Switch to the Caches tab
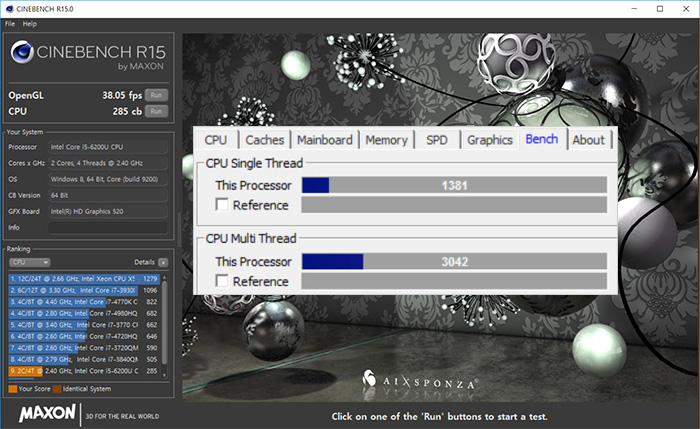This screenshot has width=700, height=429. point(265,140)
